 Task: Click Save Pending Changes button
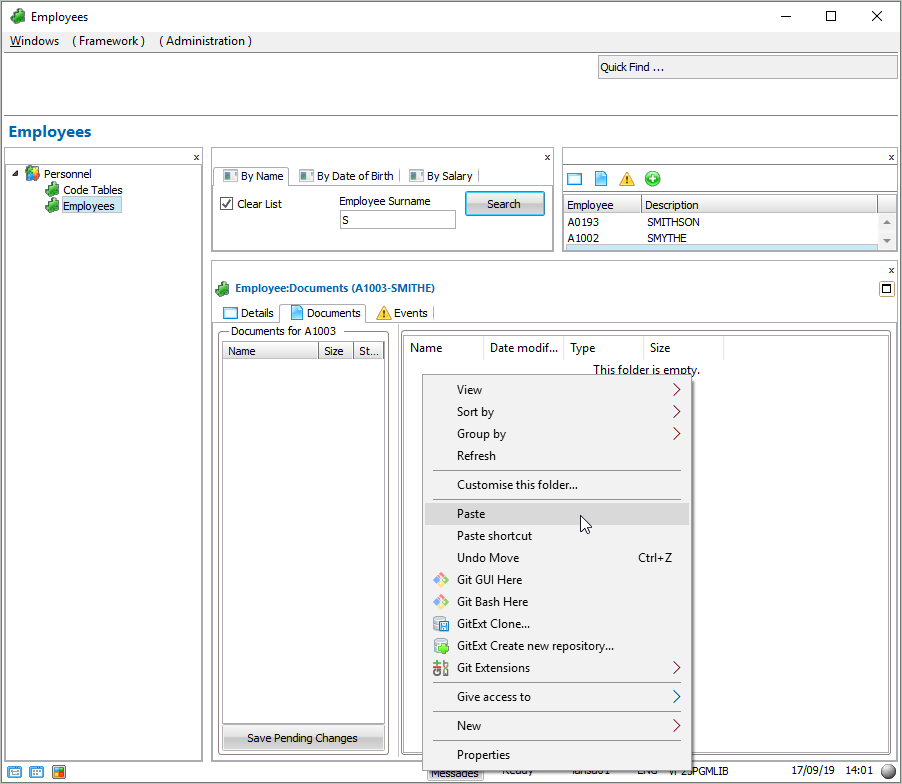pos(302,738)
